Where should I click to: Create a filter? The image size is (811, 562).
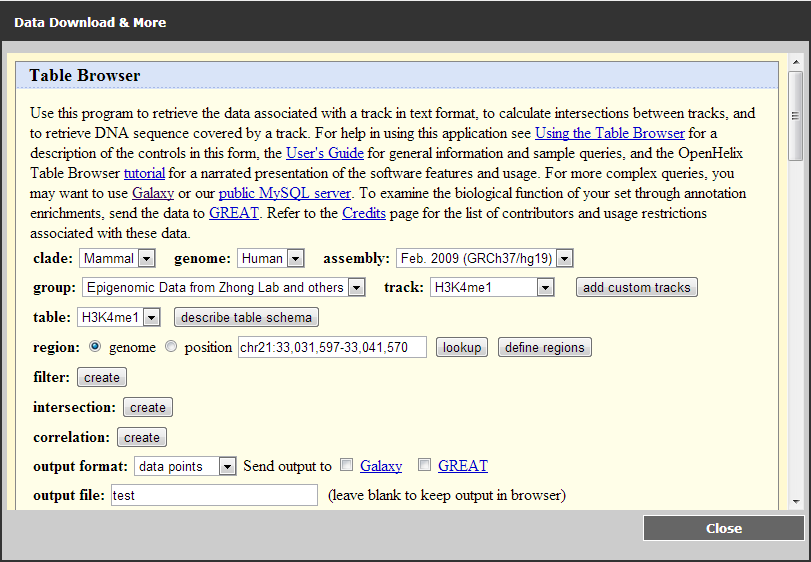(102, 377)
